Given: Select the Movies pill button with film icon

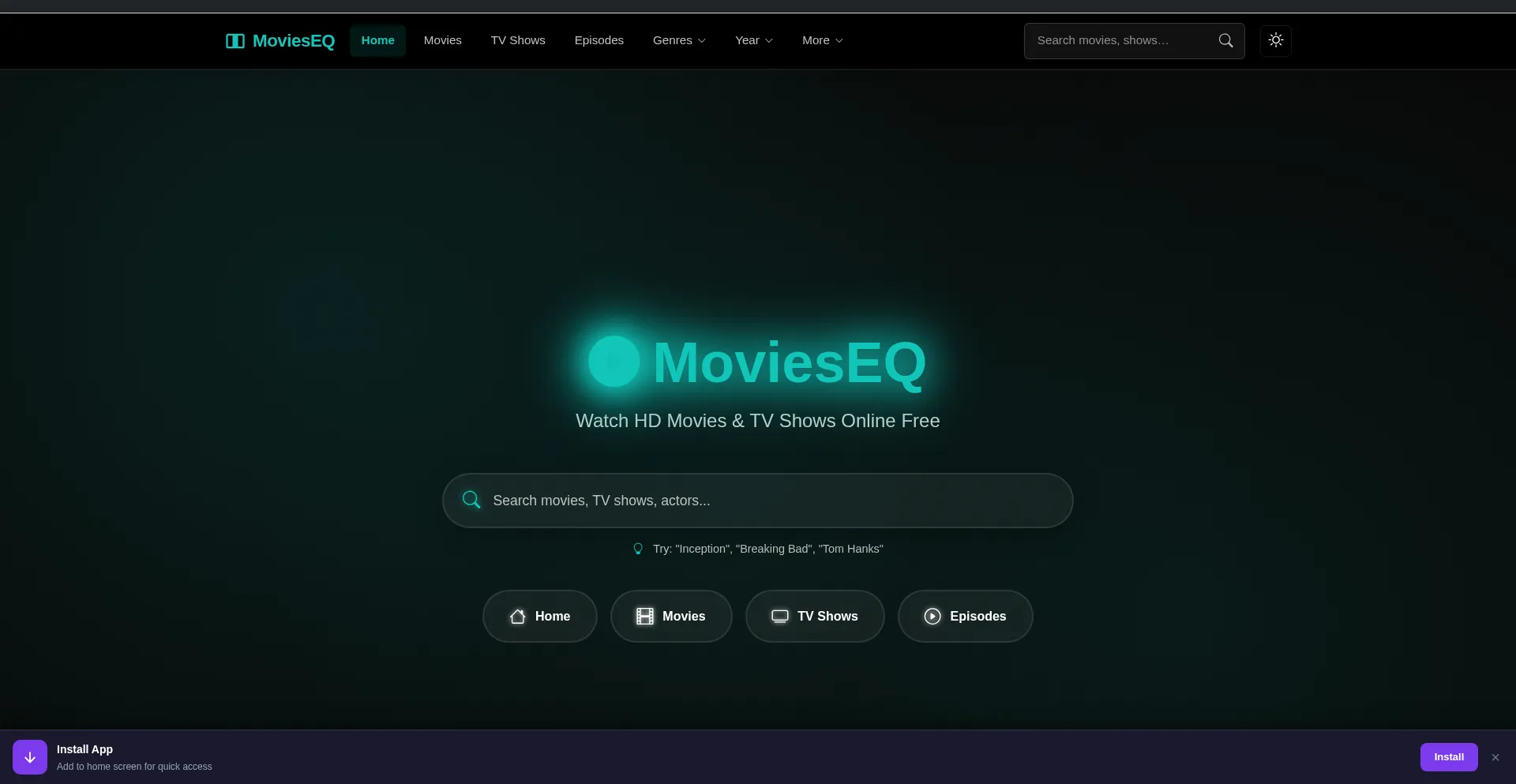Looking at the screenshot, I should pos(671,617).
